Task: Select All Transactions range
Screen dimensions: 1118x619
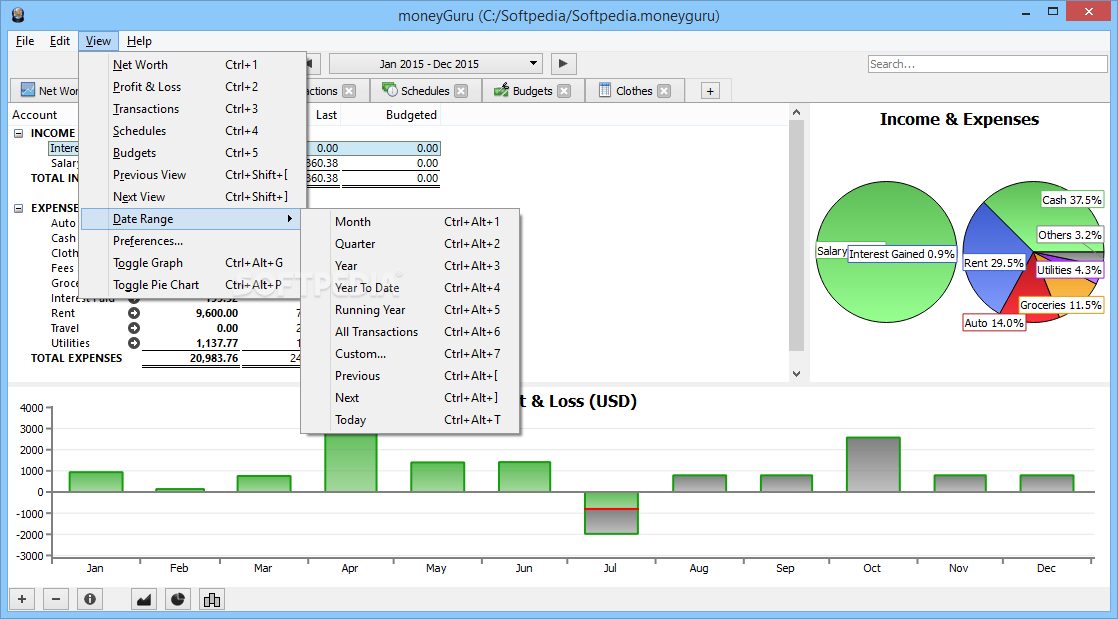Action: 411,332
